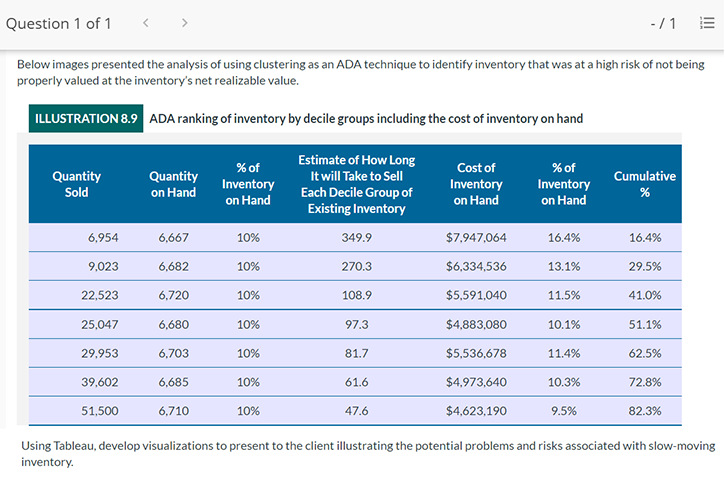Image resolution: width=725 pixels, height=481 pixels.
Task: Select the ILLUSTRATION 8.9 label
Action: [86, 119]
